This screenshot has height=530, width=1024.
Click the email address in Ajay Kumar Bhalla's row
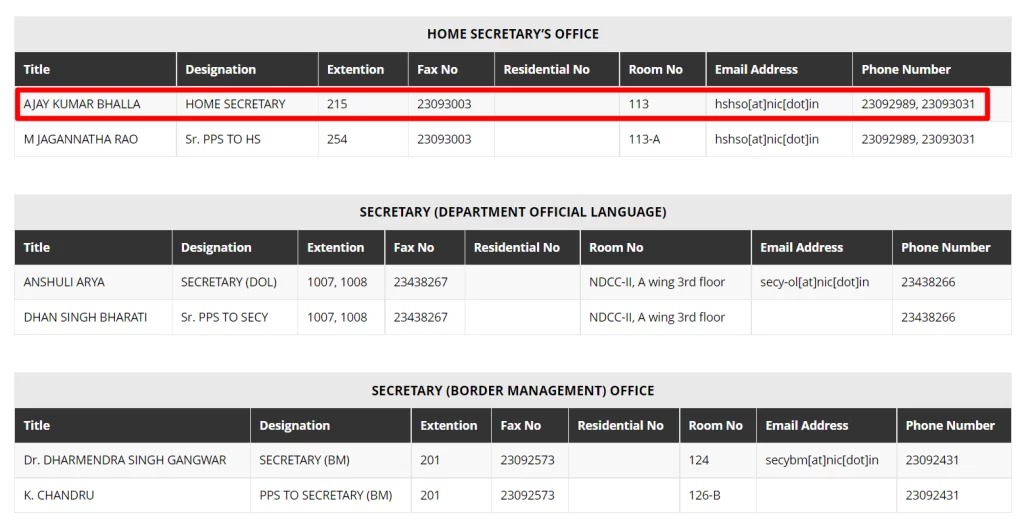pos(767,104)
